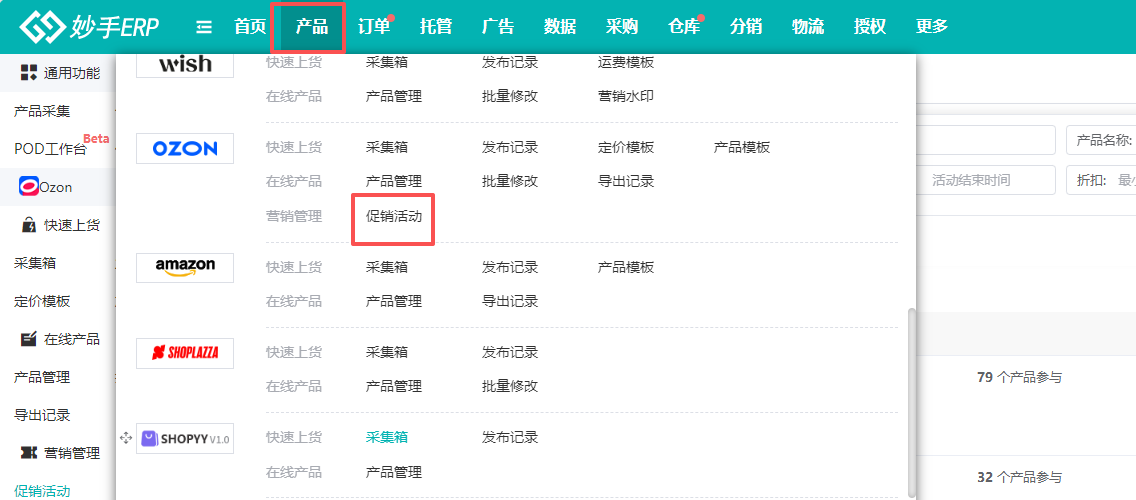The image size is (1136, 500).
Task: Open 导出记录 in the amazon section
Action: [510, 301]
